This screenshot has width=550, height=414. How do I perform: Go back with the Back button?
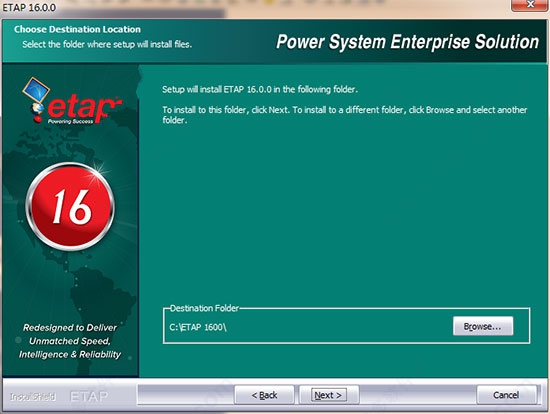264,395
